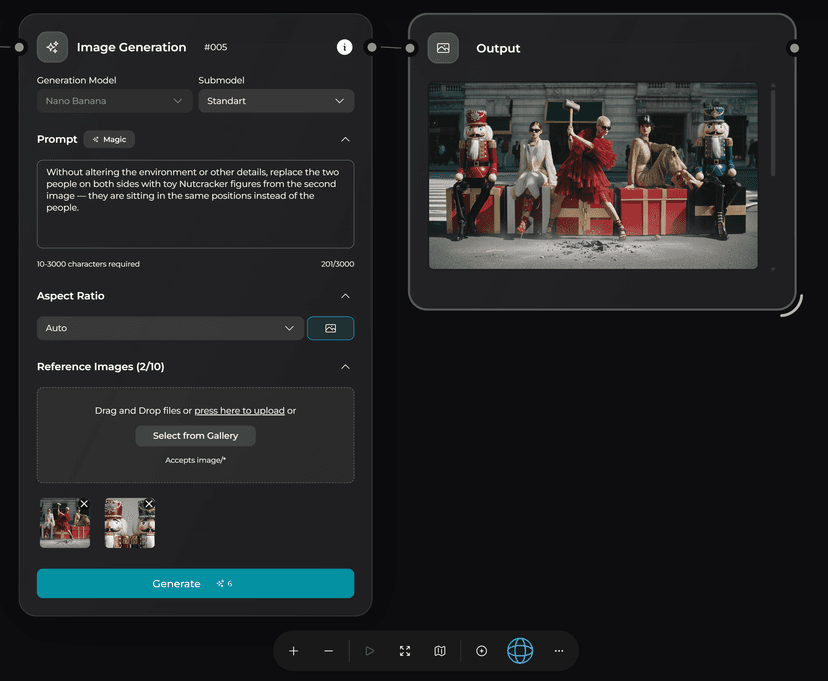
Task: Remove the Nutcracker reference image
Action: (x=149, y=504)
